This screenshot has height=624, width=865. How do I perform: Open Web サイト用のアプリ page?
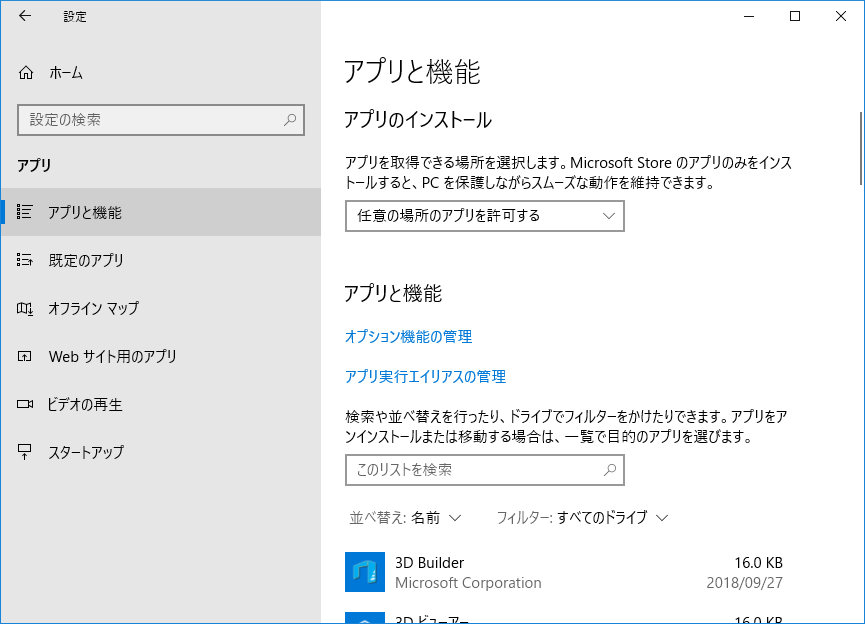(161, 356)
